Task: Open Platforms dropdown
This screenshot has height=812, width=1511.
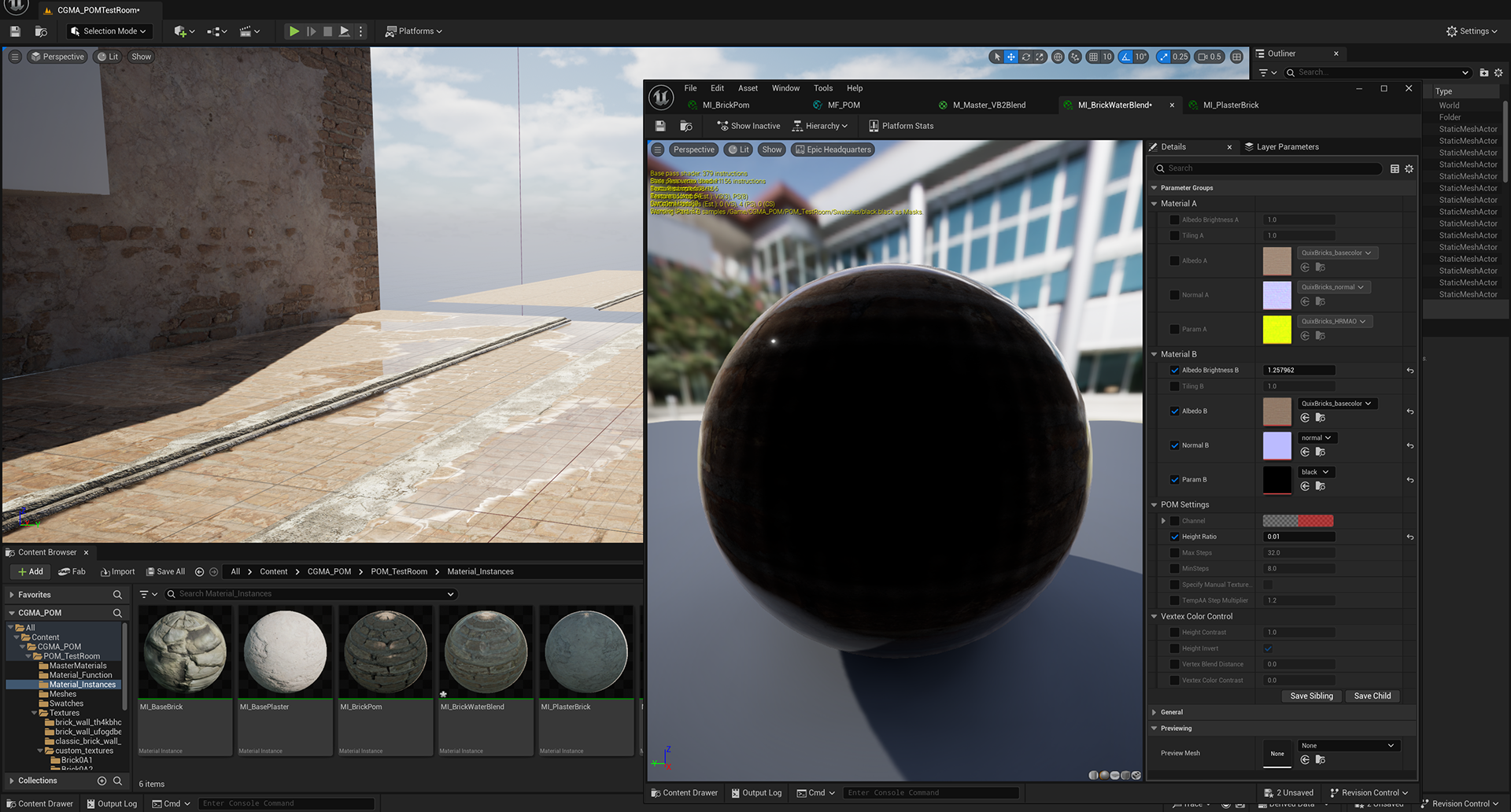Action: click(x=414, y=31)
